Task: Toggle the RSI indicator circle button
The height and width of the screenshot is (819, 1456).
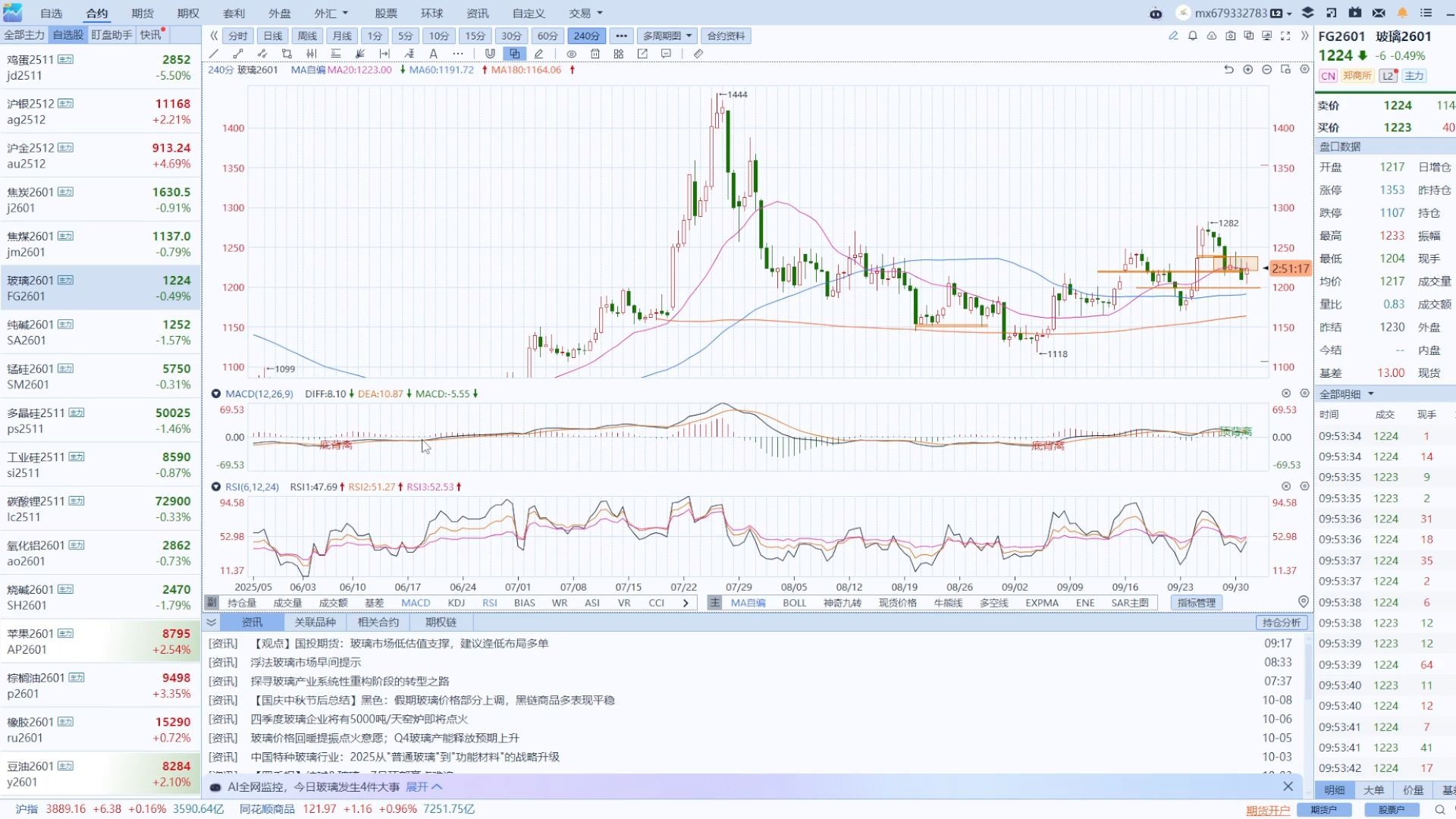Action: click(x=216, y=487)
